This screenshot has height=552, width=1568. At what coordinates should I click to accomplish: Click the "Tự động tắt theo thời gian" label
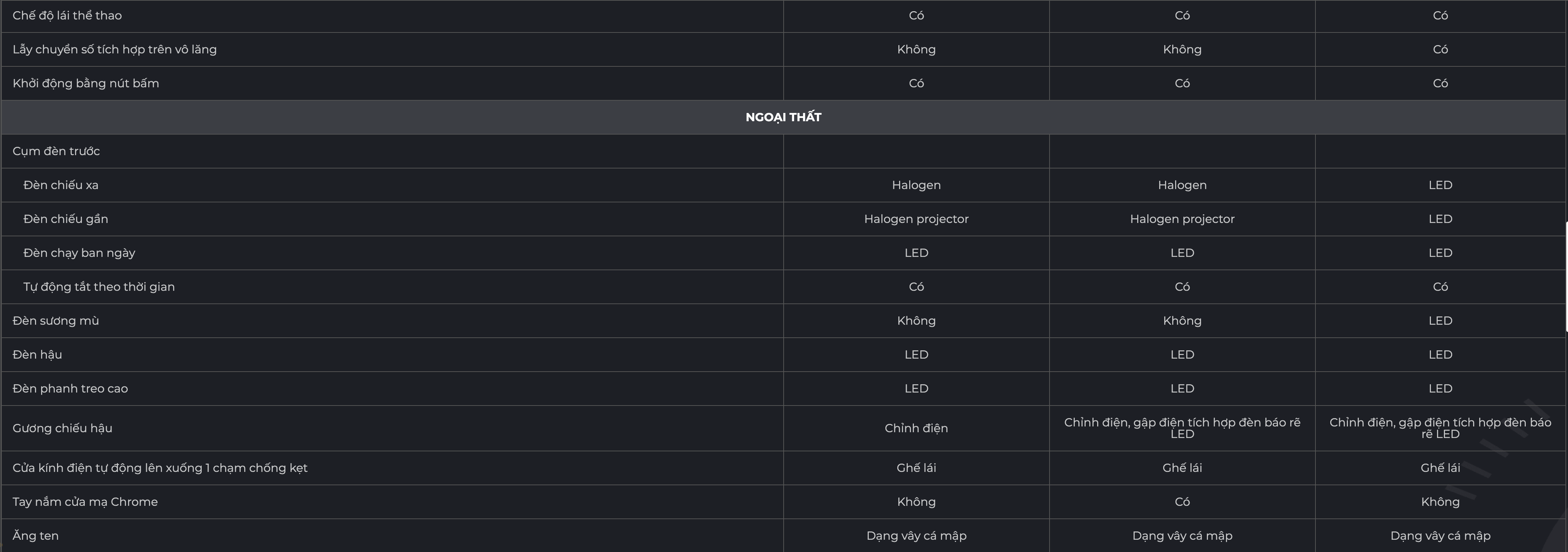click(x=98, y=287)
